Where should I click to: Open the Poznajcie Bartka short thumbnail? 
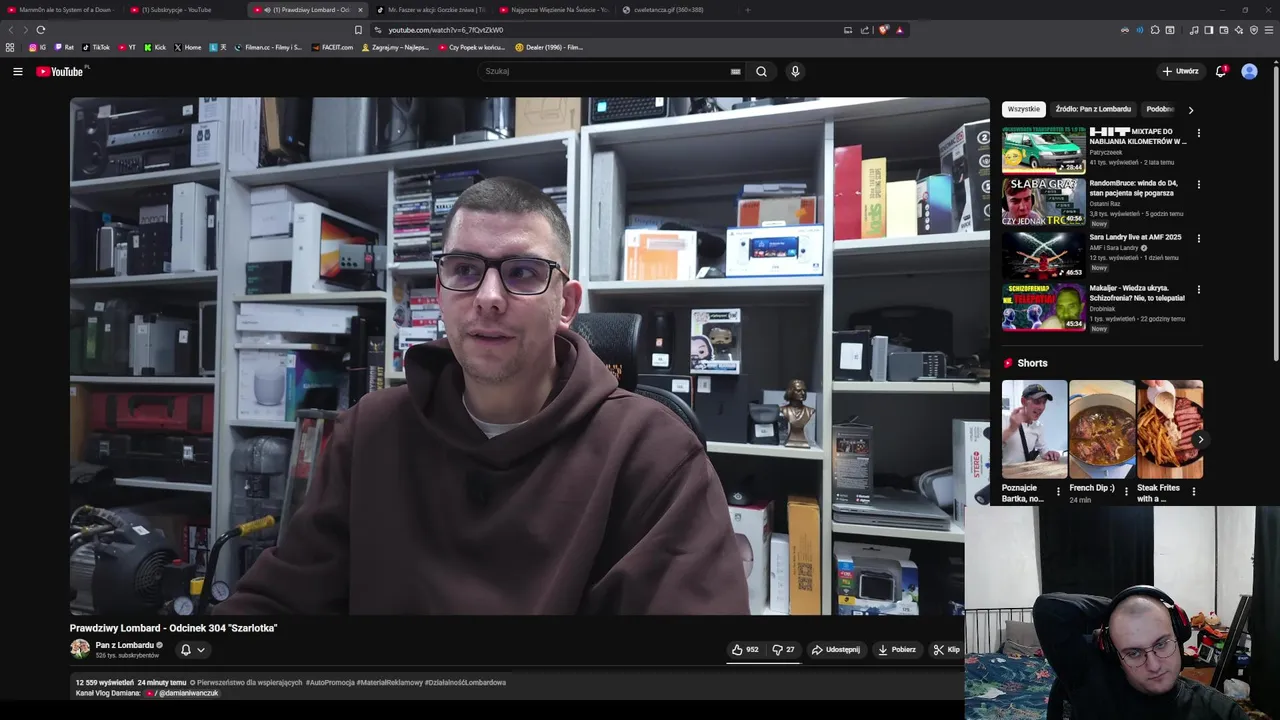pyautogui.click(x=1034, y=429)
